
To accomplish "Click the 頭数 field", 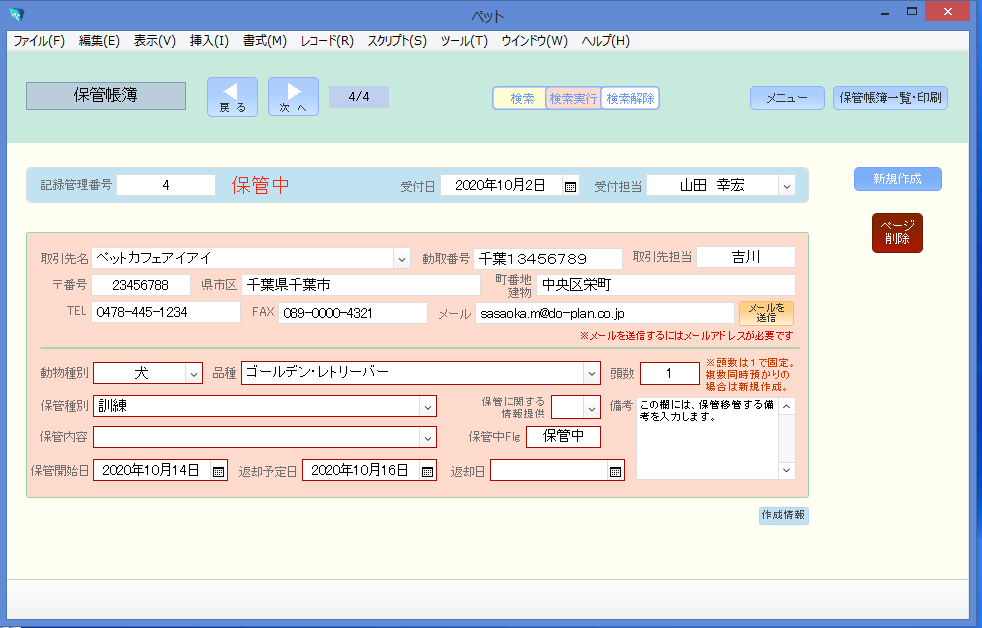I will (x=669, y=374).
